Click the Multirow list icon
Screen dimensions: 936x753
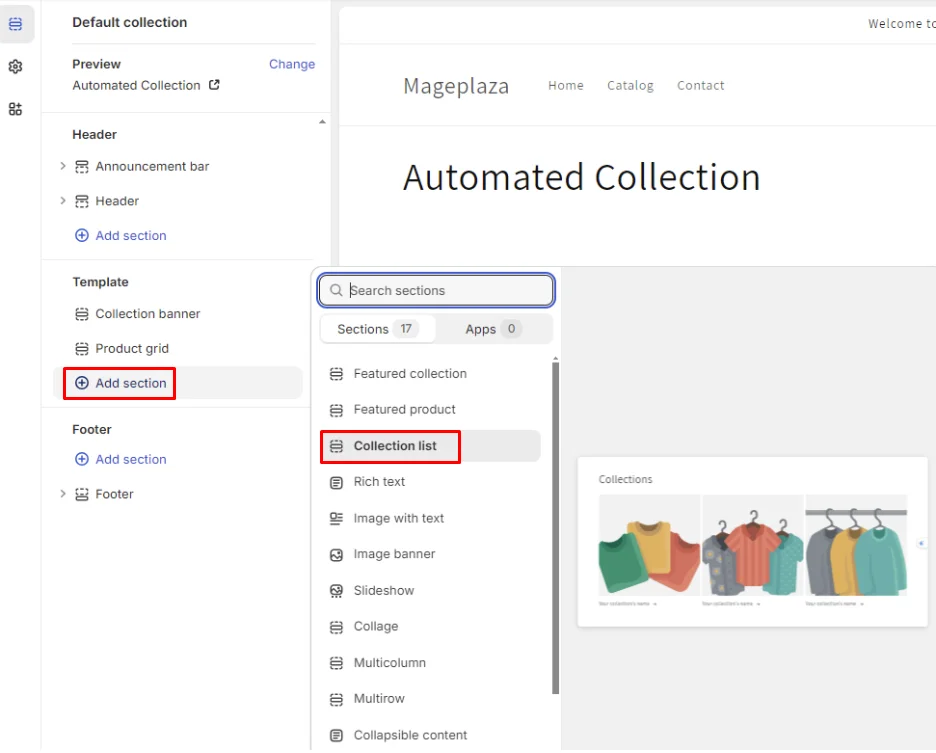click(337, 699)
